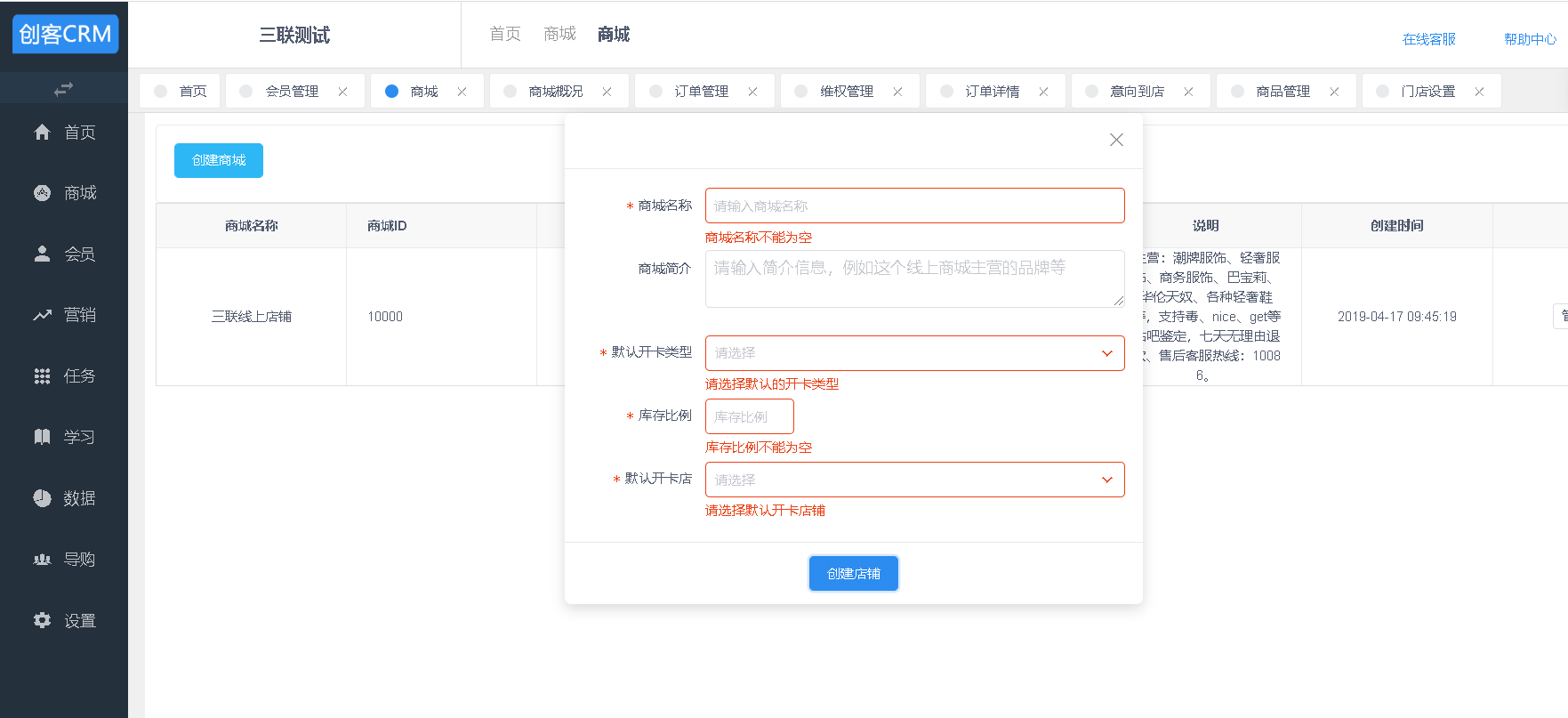1568x718 pixels.
Task: Click the 创建店铺 submit button
Action: 853,574
